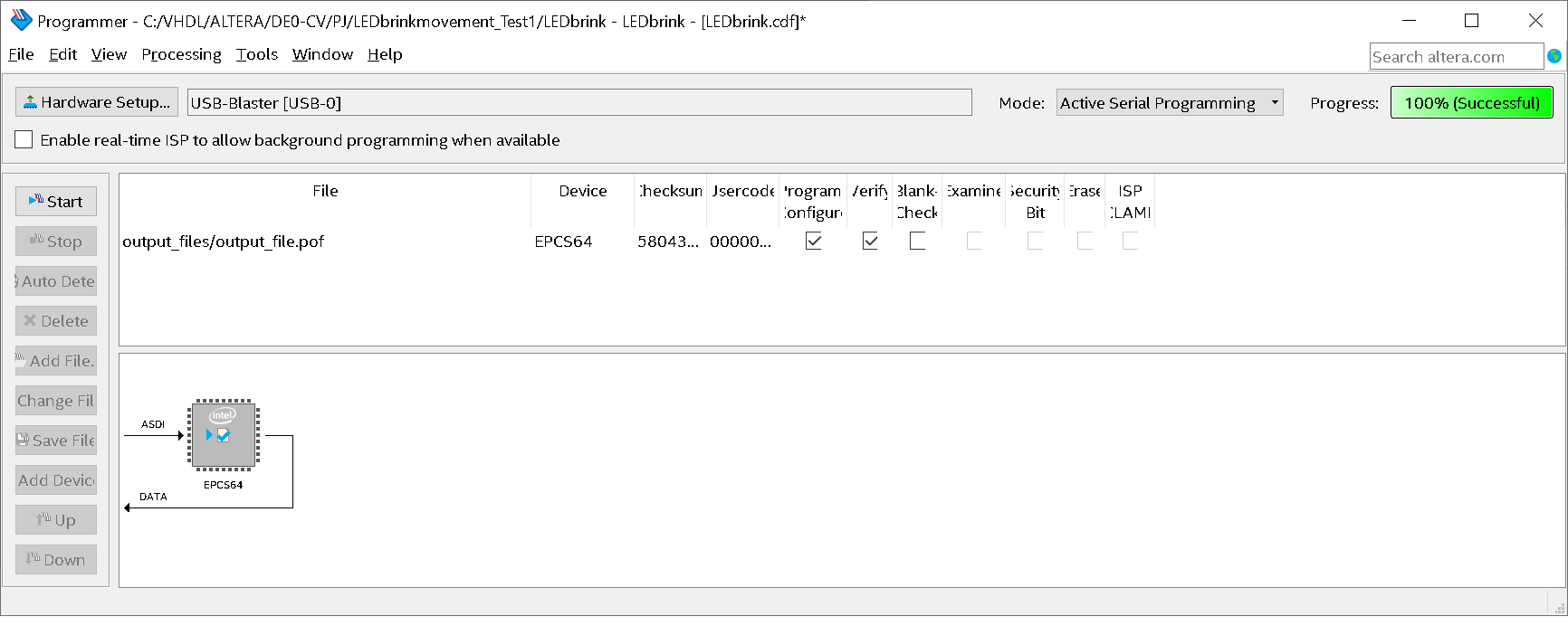Toggle the checkbox on the EPCS64 chip graphic
This screenshot has height=626, width=1568.
(x=224, y=435)
